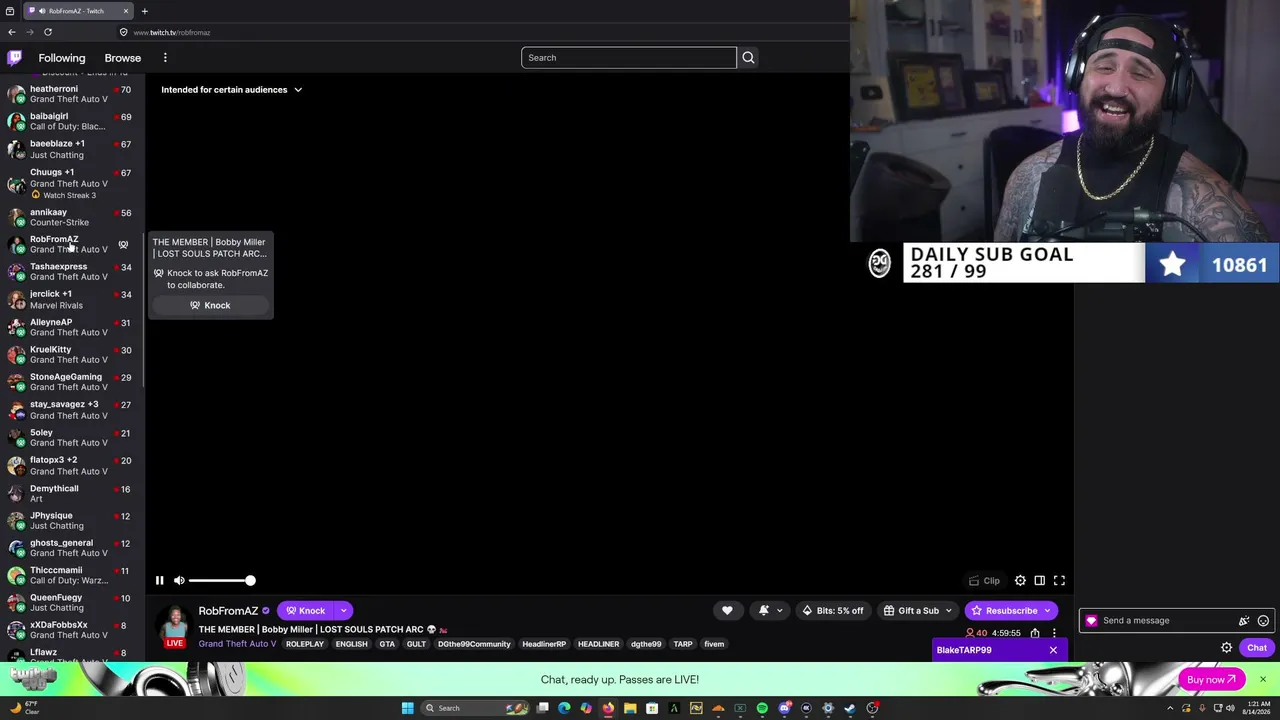Viewport: 1280px width, 720px height.
Task: Share the stream with the share icon
Action: tap(1035, 633)
